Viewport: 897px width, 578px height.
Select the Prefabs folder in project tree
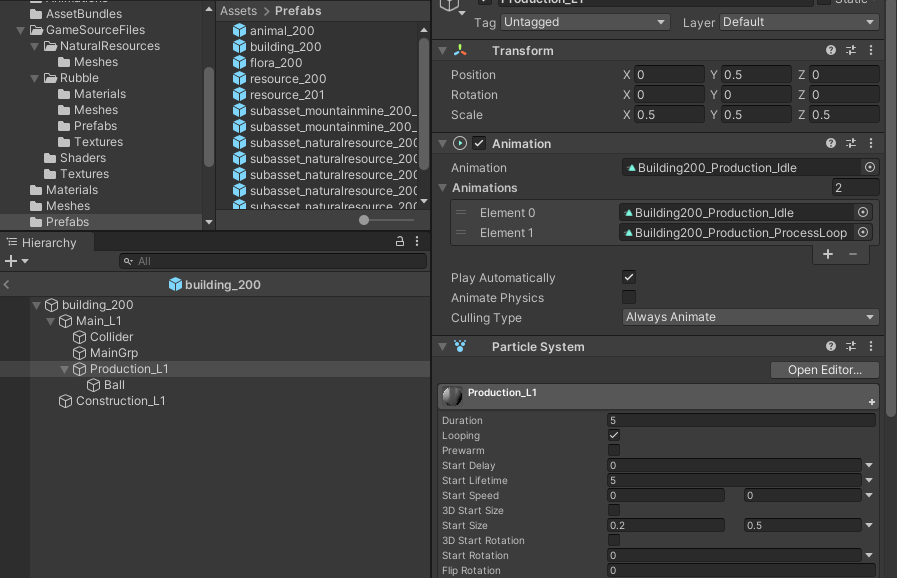tap(67, 221)
